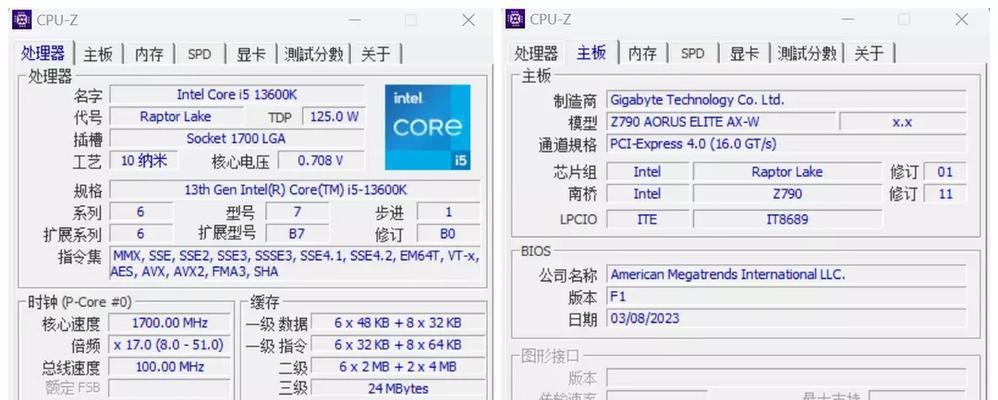998x400 pixels.
Task: Click the bus speed value 100.00 MHz
Action: tap(169, 367)
